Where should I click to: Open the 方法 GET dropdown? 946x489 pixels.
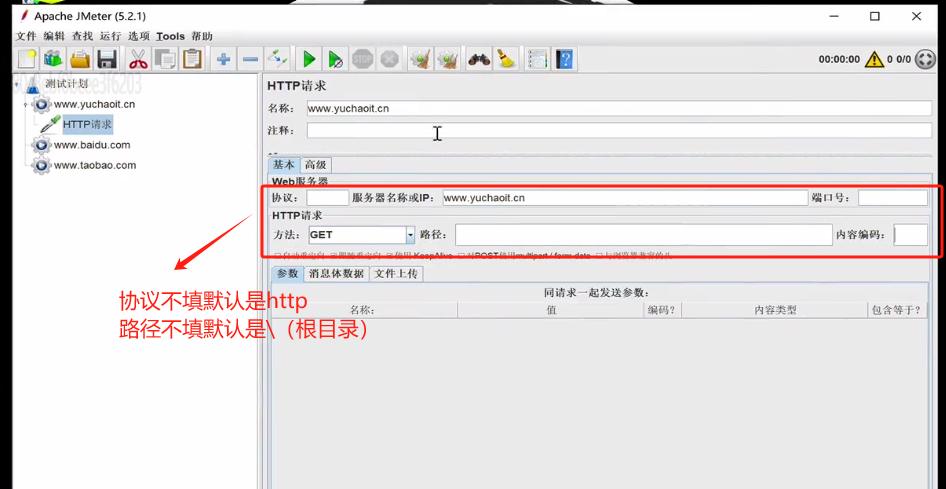(410, 235)
